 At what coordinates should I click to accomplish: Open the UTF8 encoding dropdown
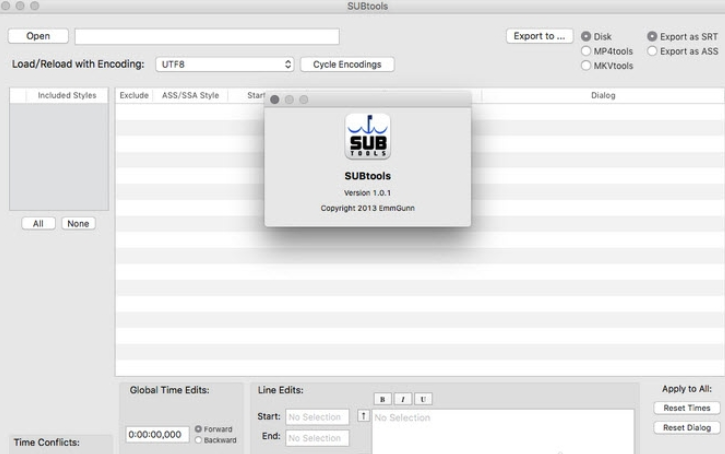pyautogui.click(x=225, y=64)
